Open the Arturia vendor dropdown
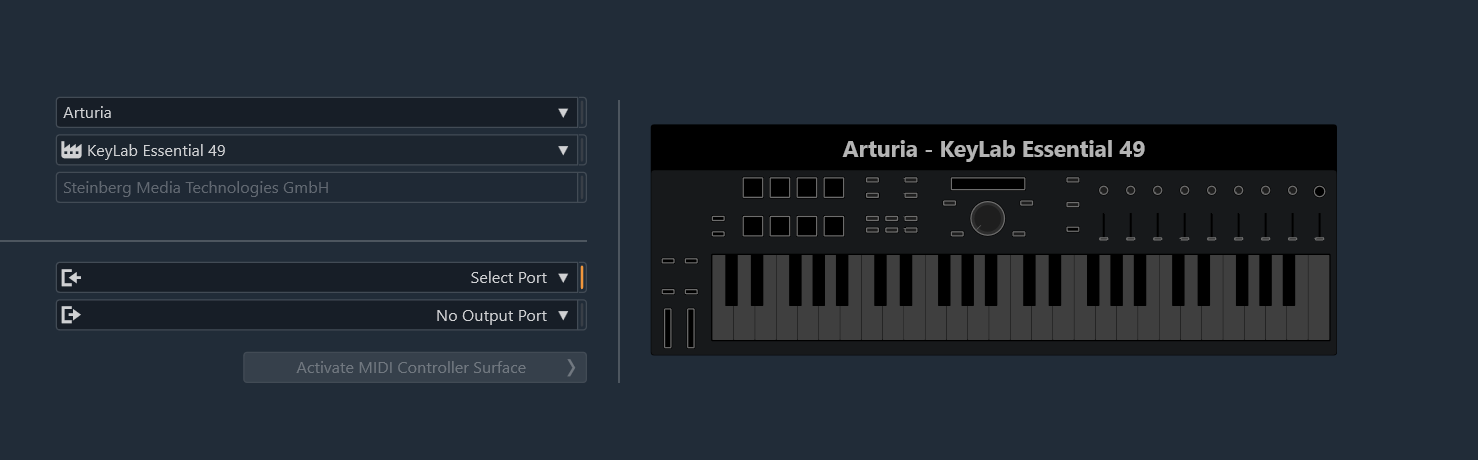The width and height of the screenshot is (1478, 460). [x=316, y=113]
